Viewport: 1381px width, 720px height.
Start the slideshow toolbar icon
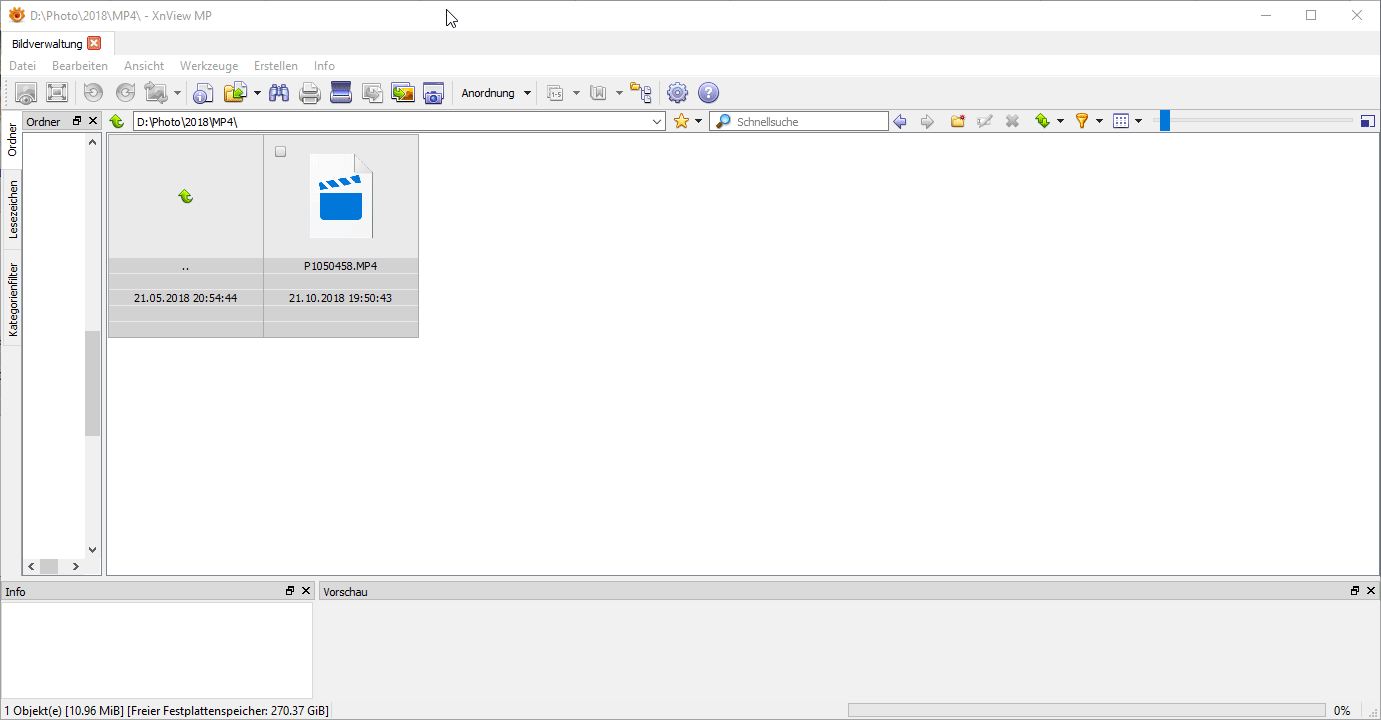pos(403,93)
